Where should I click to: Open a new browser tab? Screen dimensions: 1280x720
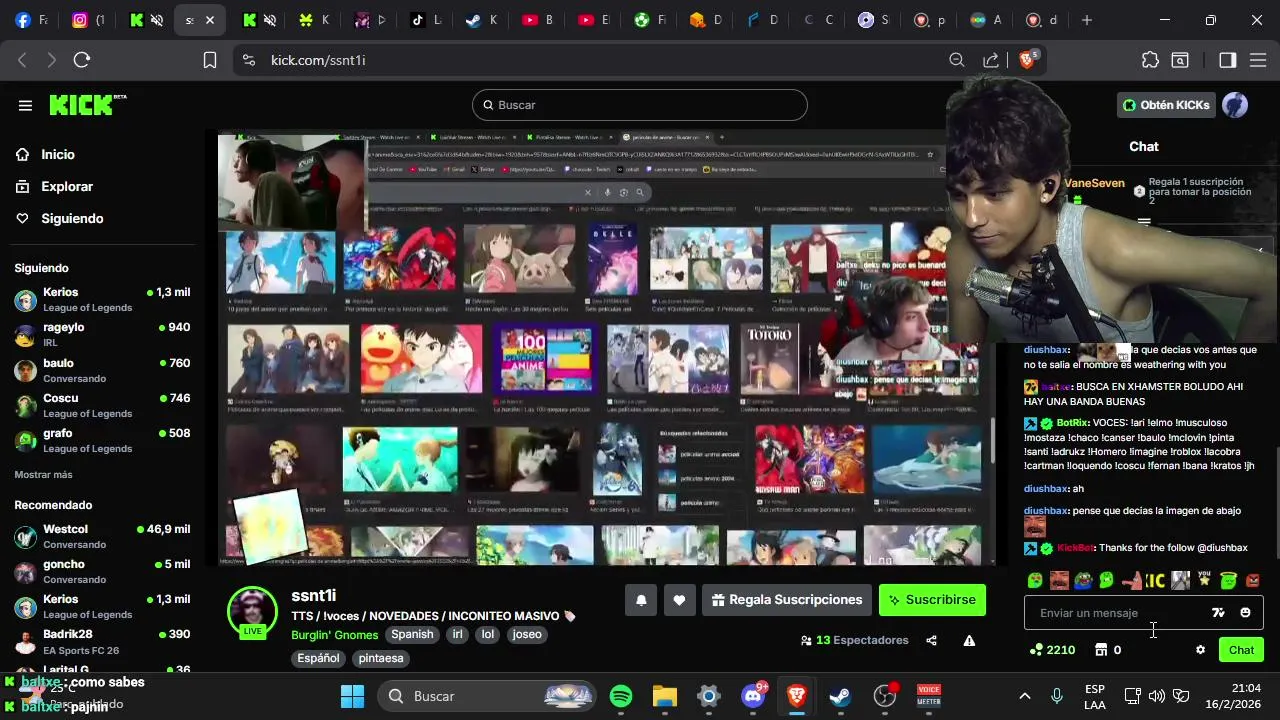(x=1087, y=20)
